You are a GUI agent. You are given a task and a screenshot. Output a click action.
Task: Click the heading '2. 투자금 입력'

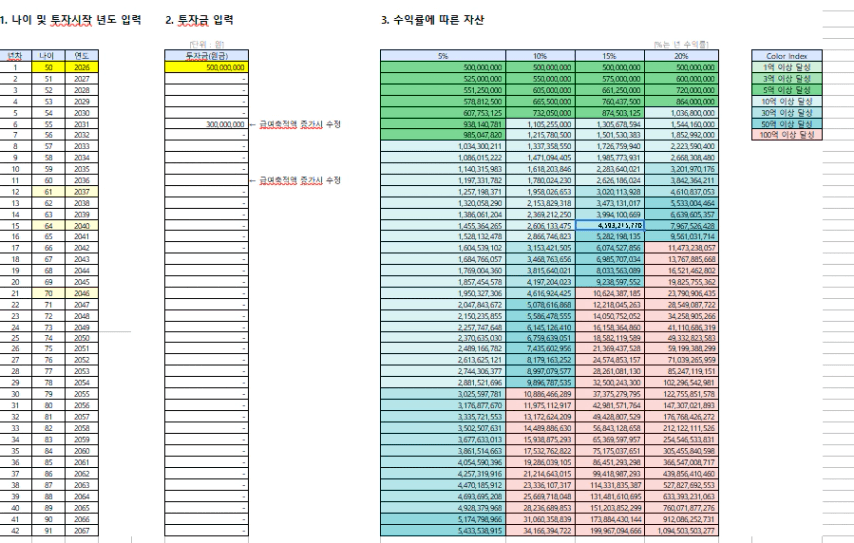(x=199, y=20)
